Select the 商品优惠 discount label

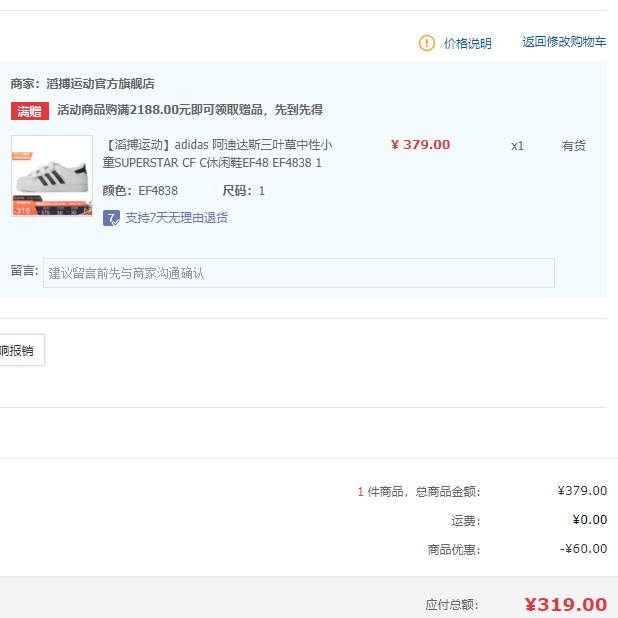click(454, 549)
